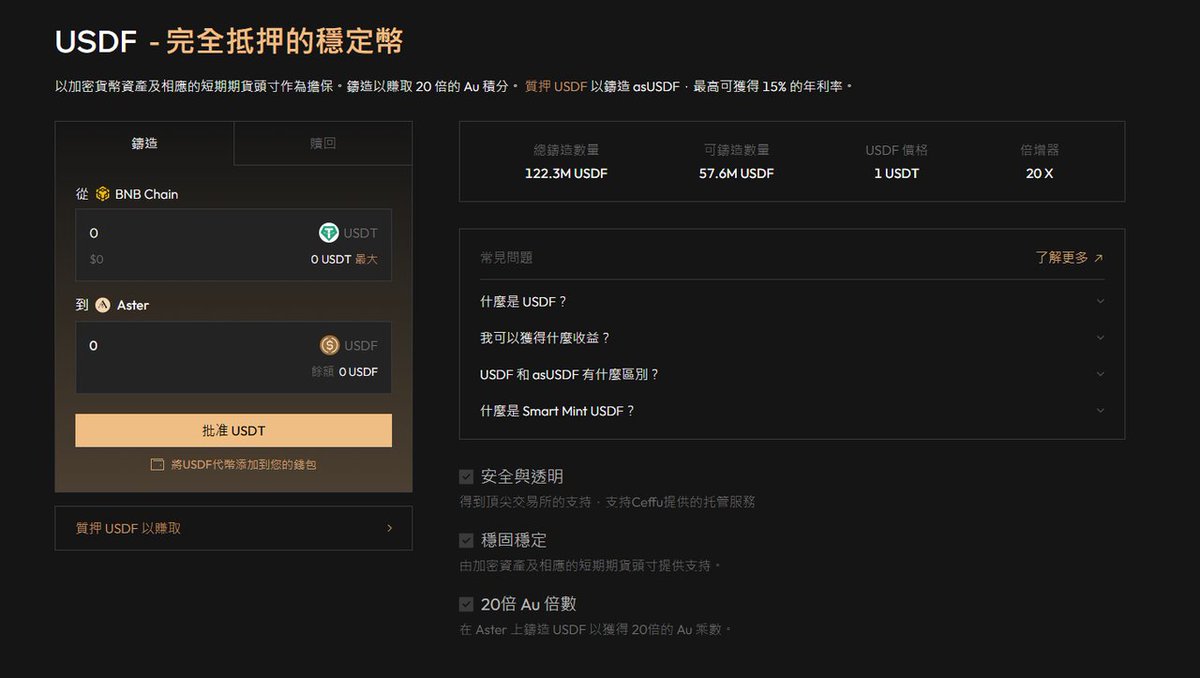
Task: Follow the 質押 USDF link in description
Action: coord(556,87)
